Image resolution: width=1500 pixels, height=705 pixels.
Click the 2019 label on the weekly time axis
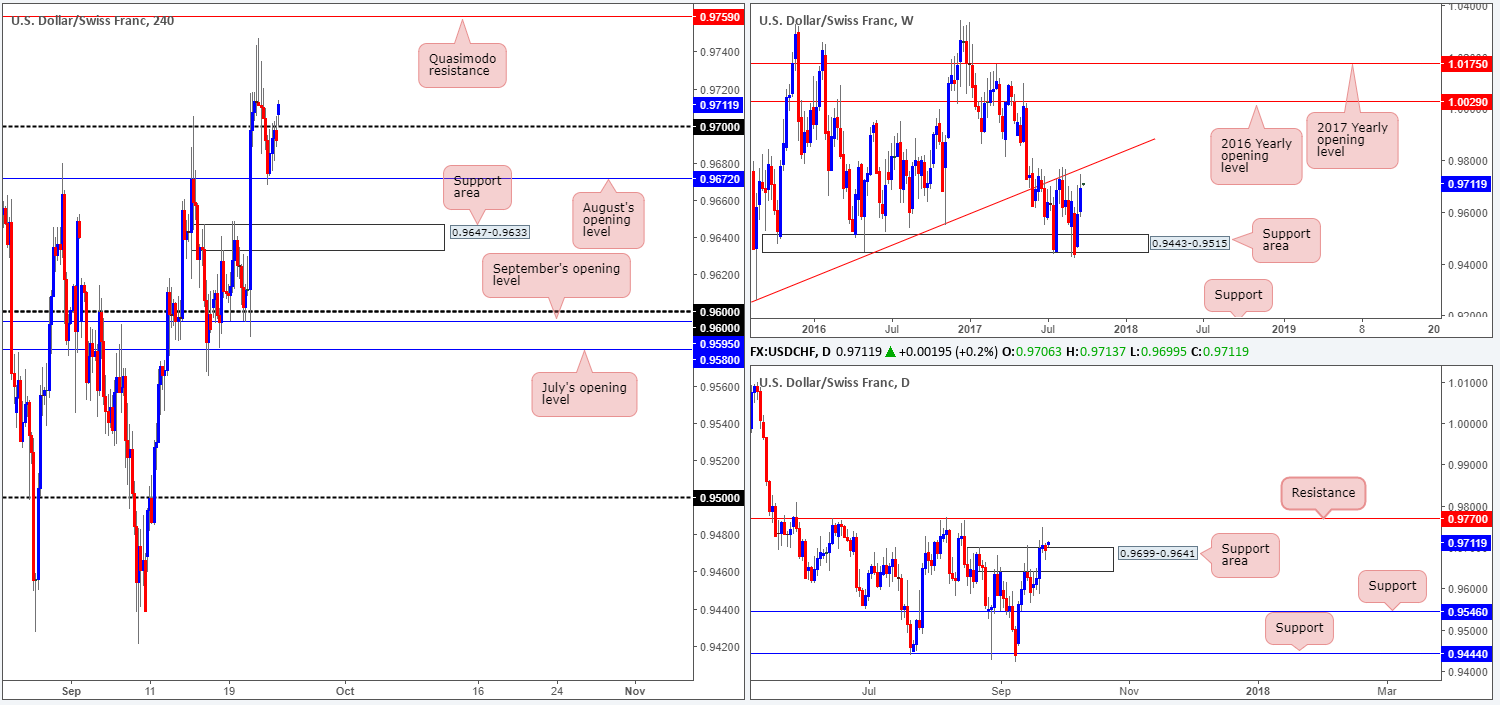pos(1283,328)
